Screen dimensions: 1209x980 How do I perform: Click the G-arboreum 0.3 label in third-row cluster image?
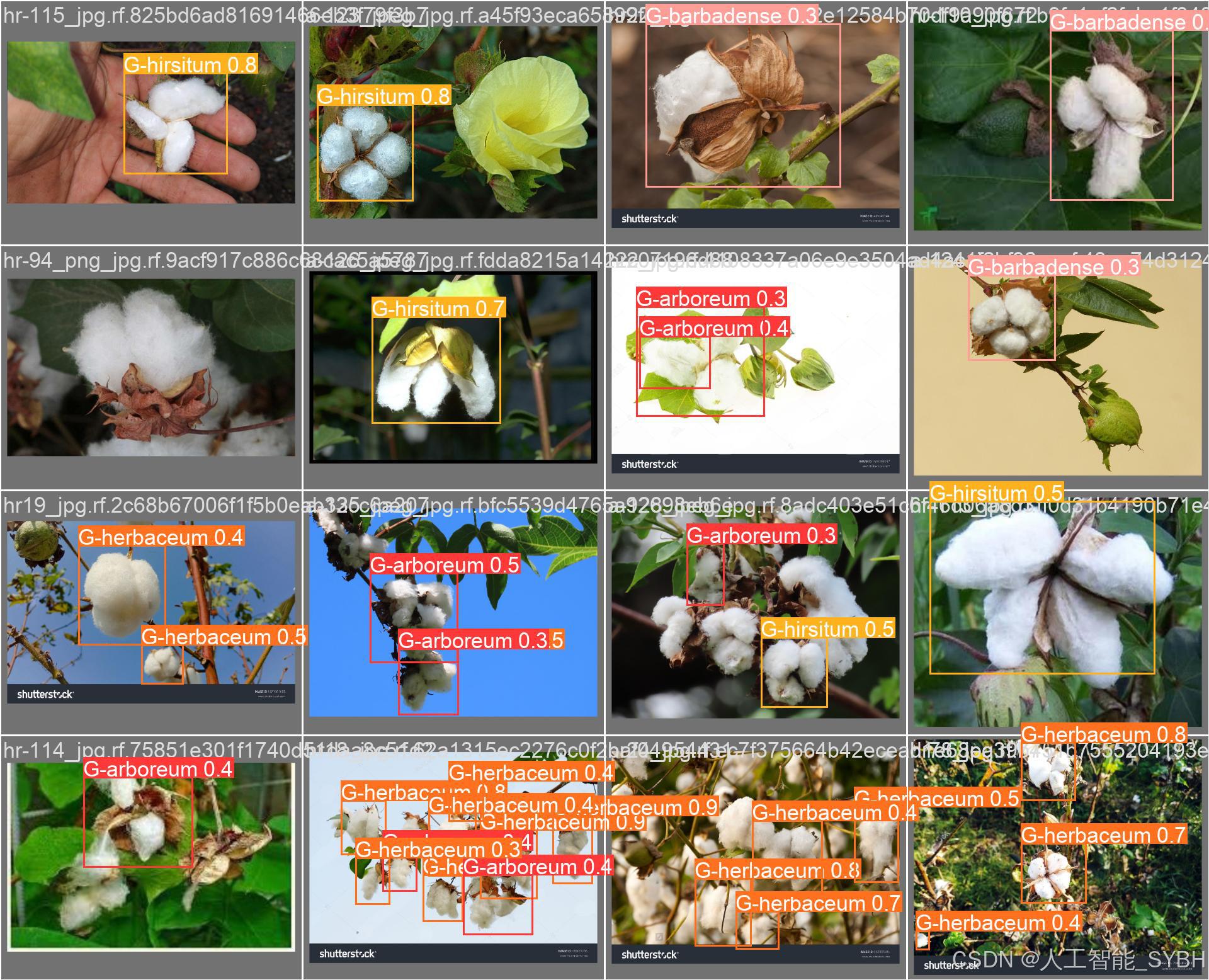761,535
